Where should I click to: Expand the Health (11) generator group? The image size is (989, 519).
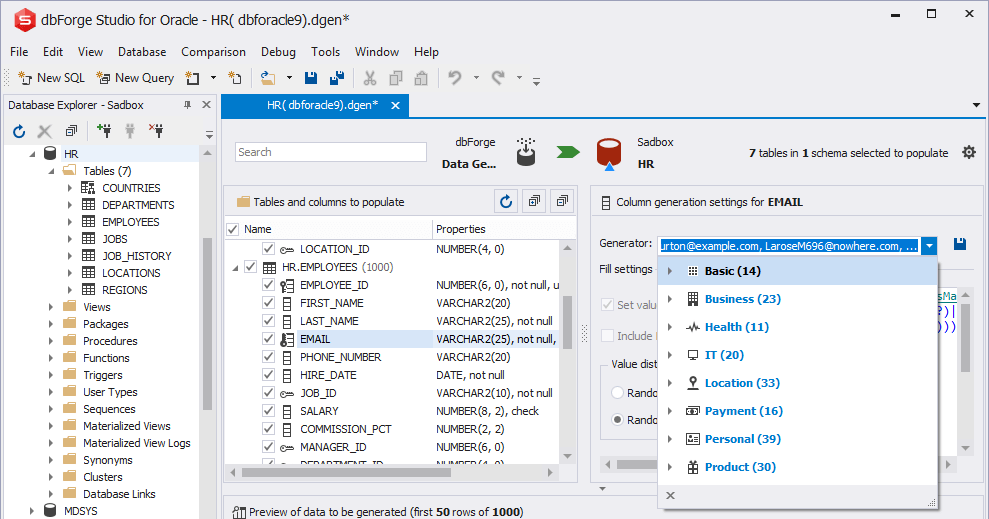pyautogui.click(x=670, y=327)
